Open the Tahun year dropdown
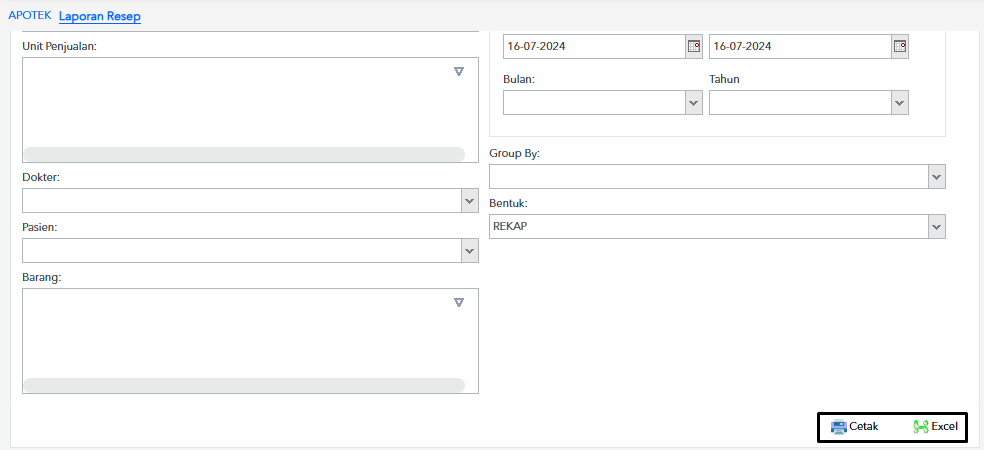 [x=809, y=102]
